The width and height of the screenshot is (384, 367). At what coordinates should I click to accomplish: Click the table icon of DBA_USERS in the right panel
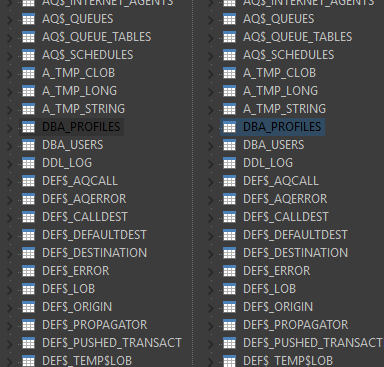(229, 145)
